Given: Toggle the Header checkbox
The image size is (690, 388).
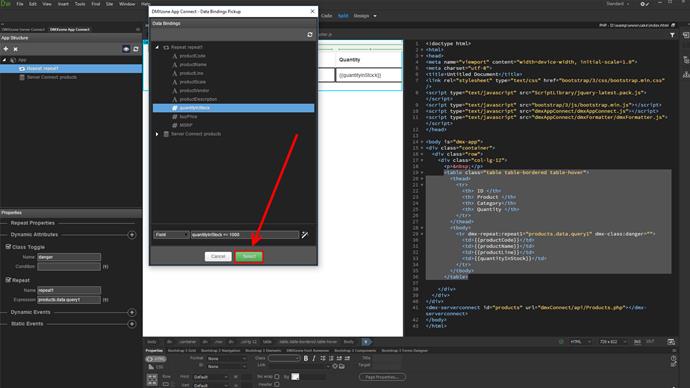Looking at the screenshot, I should (277, 384).
